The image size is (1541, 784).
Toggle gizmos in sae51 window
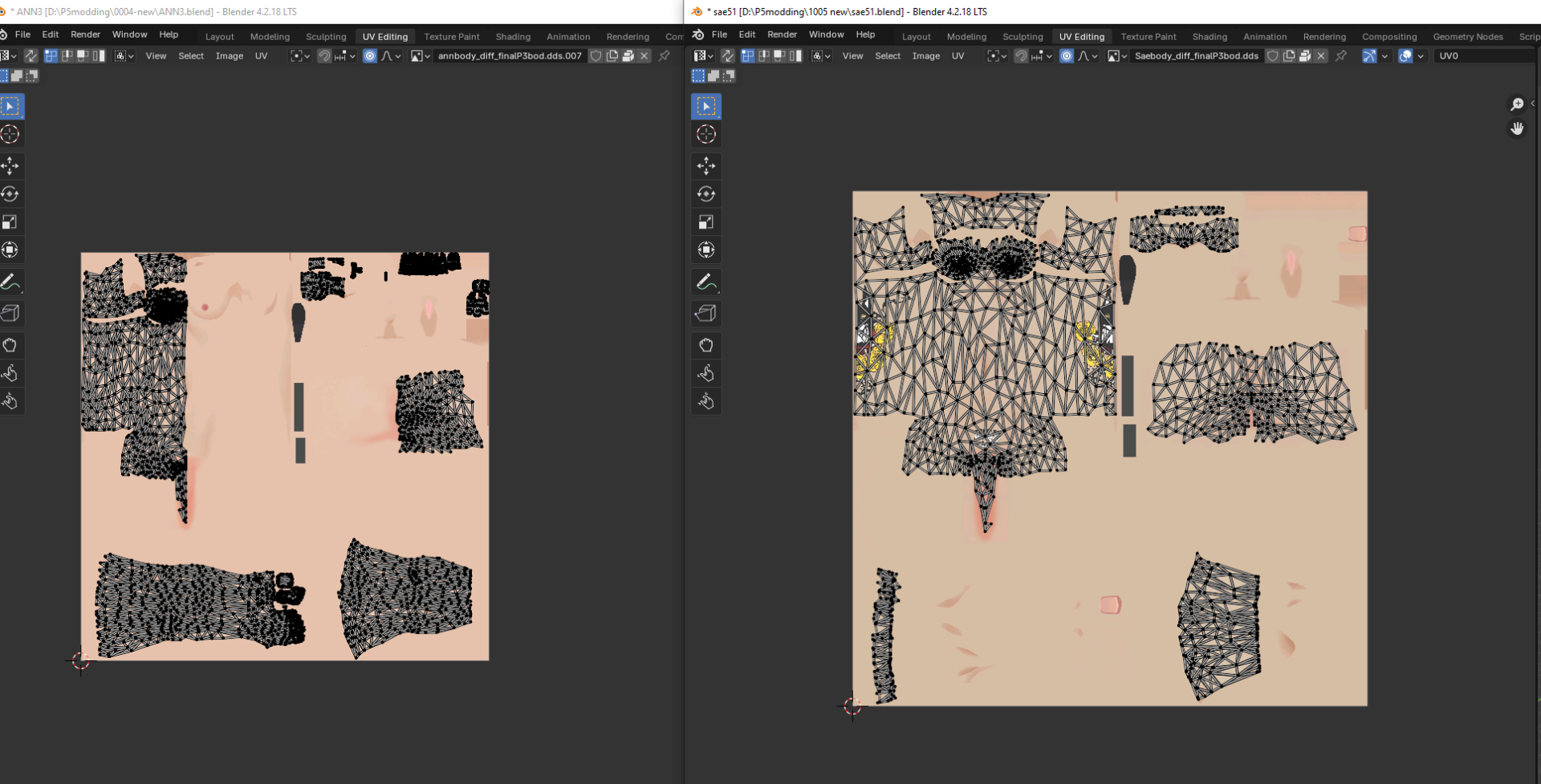point(1370,56)
